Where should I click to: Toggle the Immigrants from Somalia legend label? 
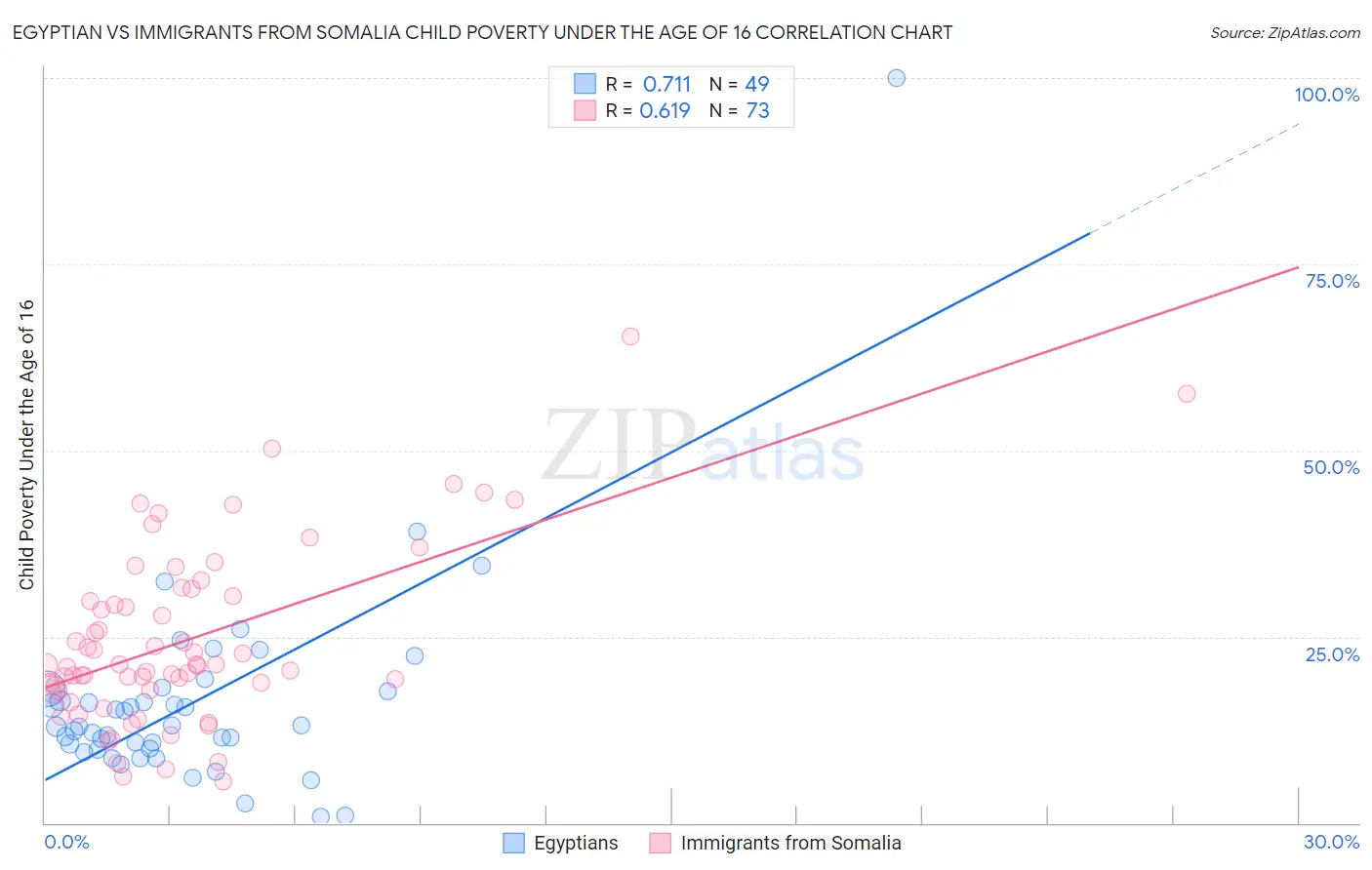[x=790, y=843]
